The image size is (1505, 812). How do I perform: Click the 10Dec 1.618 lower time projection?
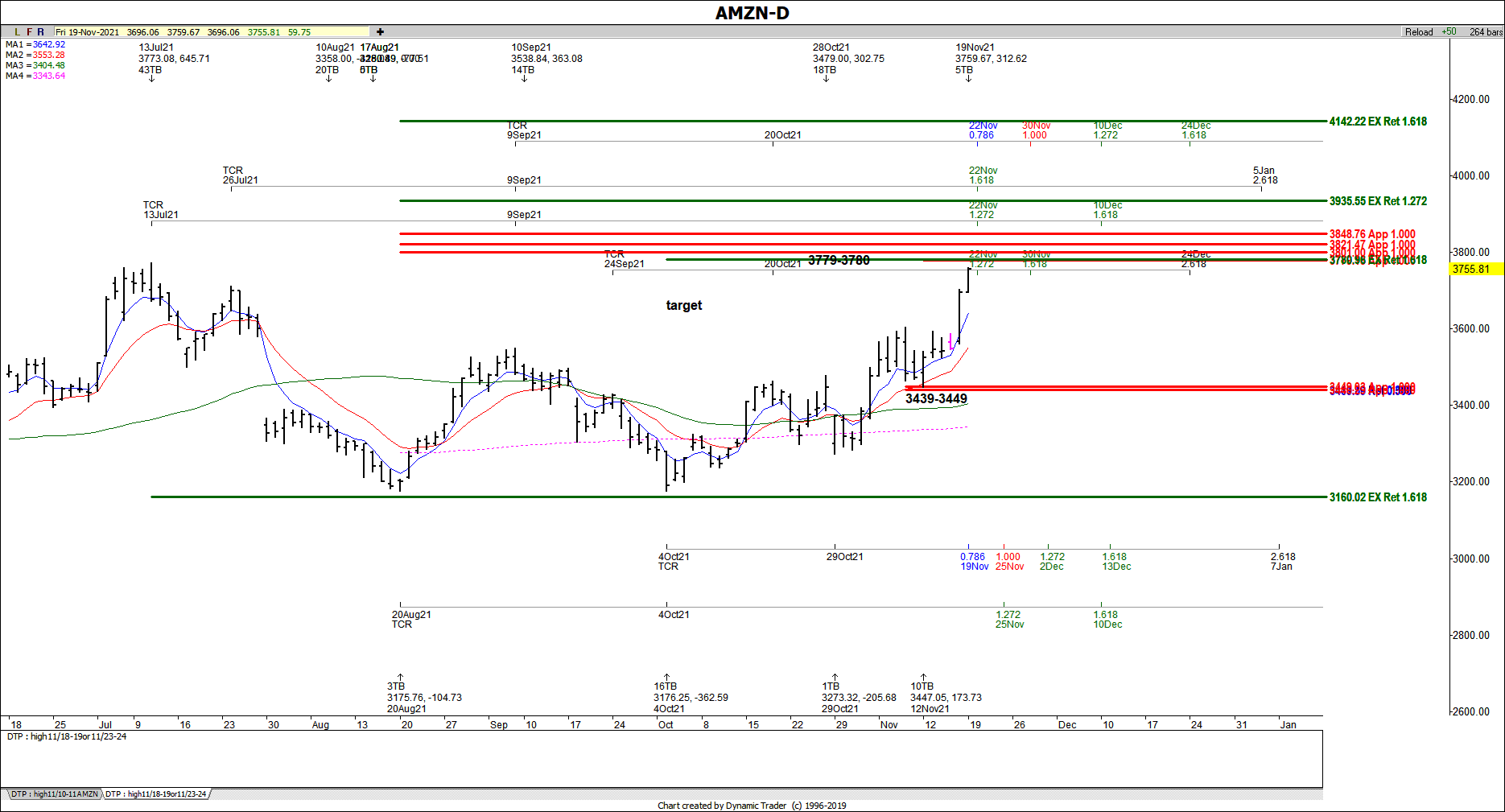(x=1107, y=620)
